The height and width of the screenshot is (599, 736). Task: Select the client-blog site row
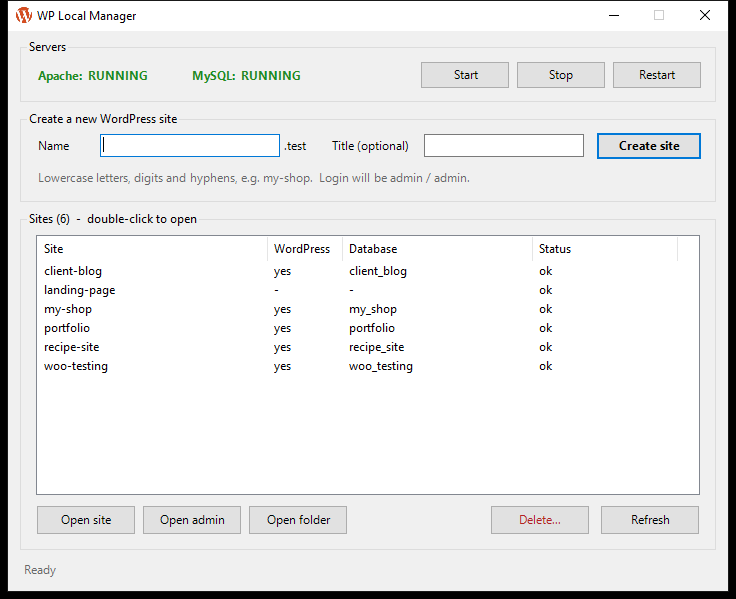[x=368, y=271]
